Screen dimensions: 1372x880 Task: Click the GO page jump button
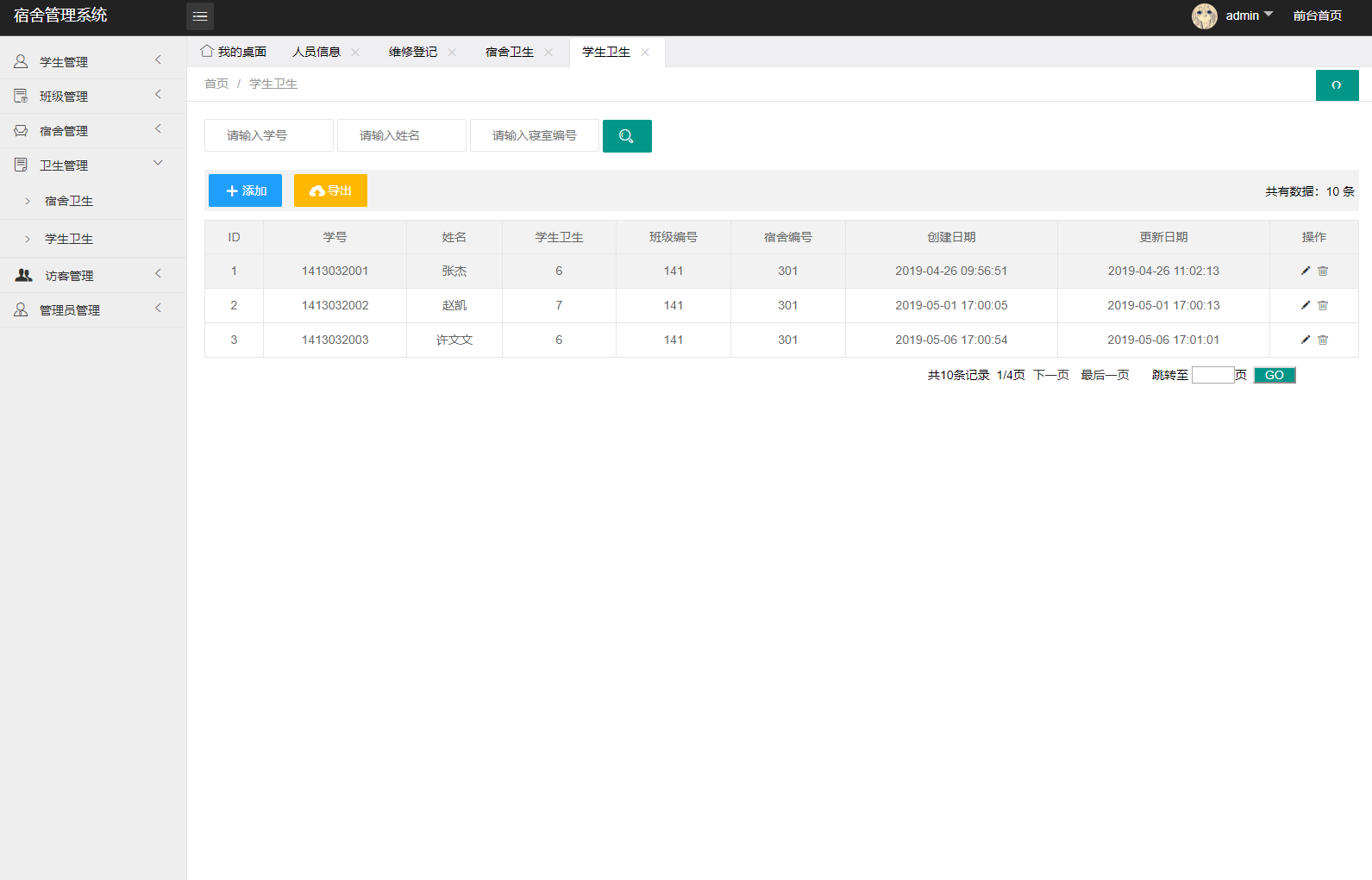point(1275,375)
